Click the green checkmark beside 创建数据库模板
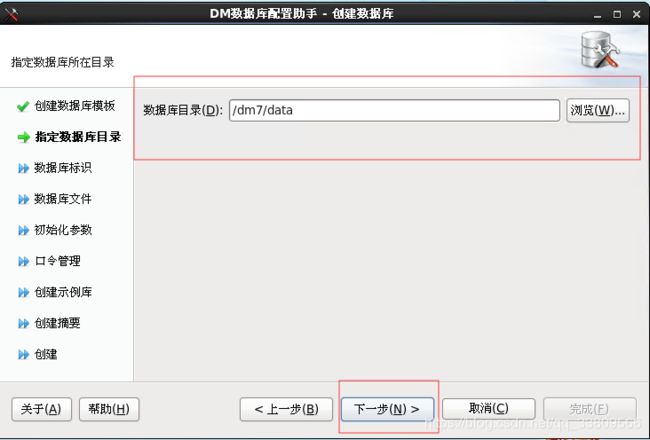650x440 pixels. 23,106
